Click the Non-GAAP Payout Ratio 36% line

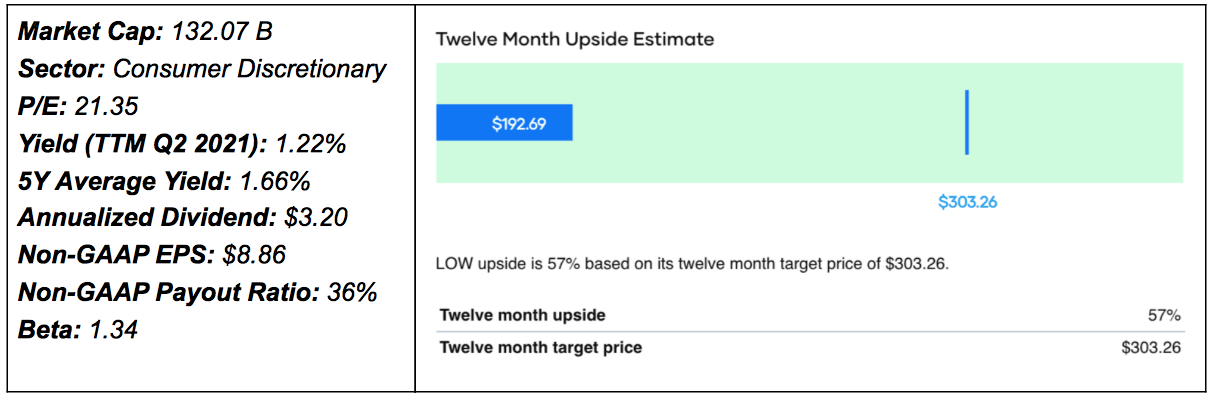point(198,291)
